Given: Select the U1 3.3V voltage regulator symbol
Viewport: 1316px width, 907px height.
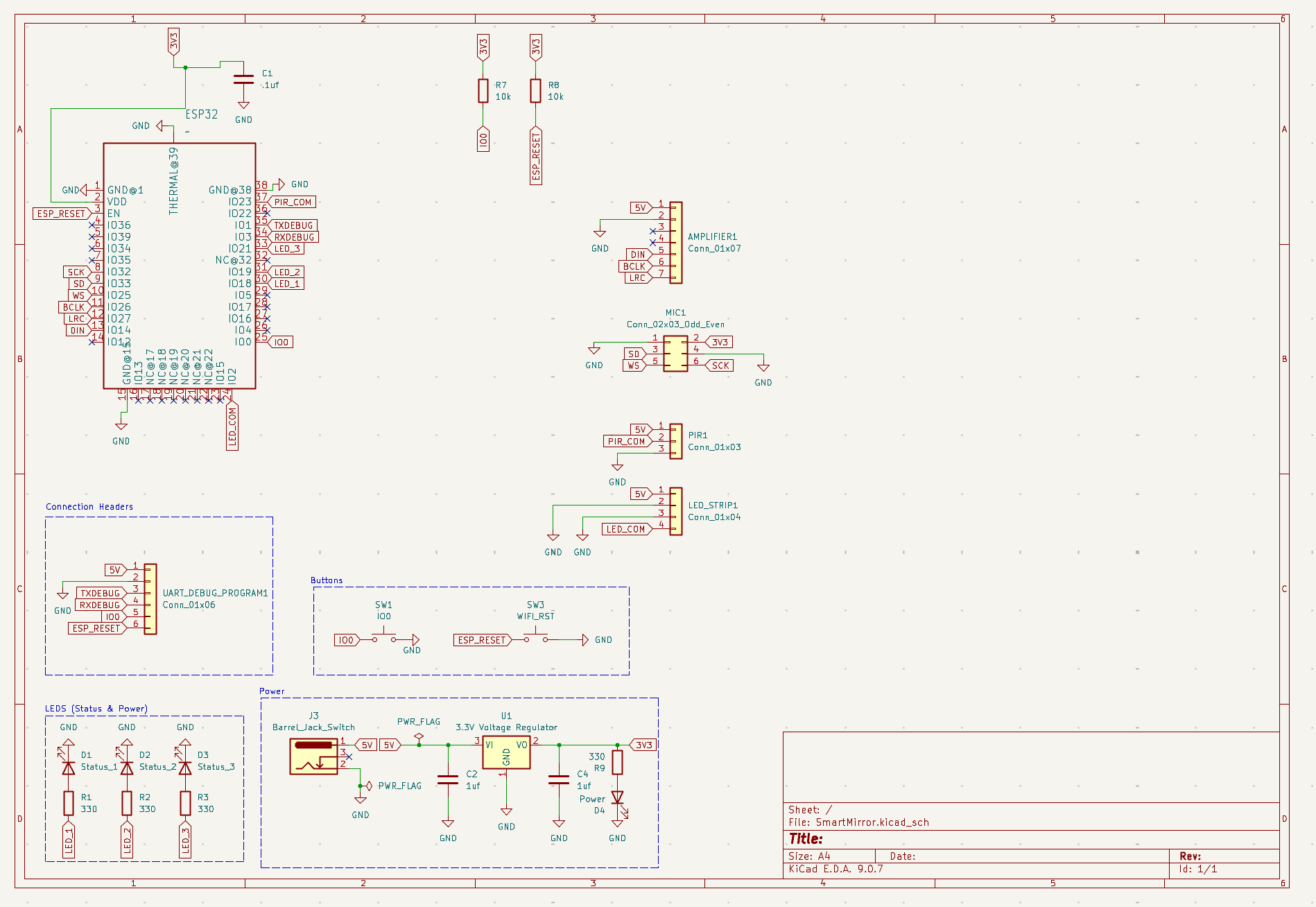Looking at the screenshot, I should [506, 754].
